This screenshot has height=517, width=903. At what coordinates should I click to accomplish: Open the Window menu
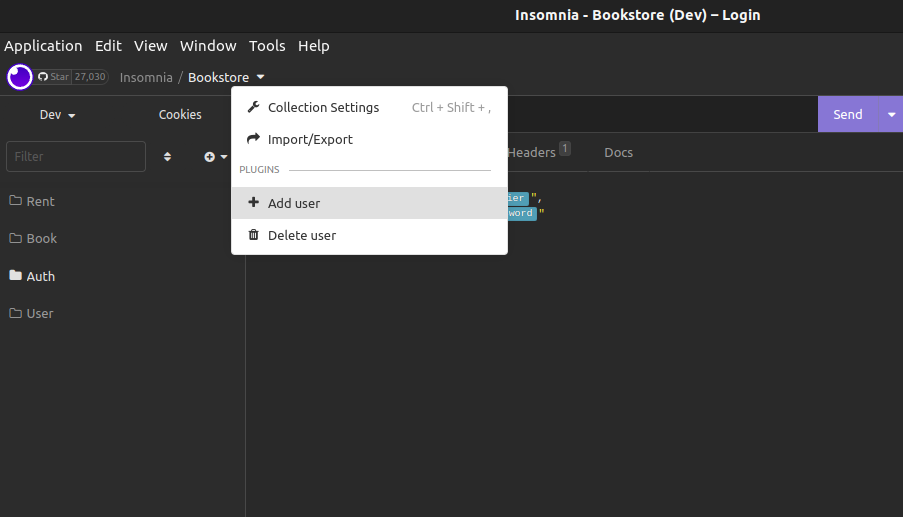[208, 46]
